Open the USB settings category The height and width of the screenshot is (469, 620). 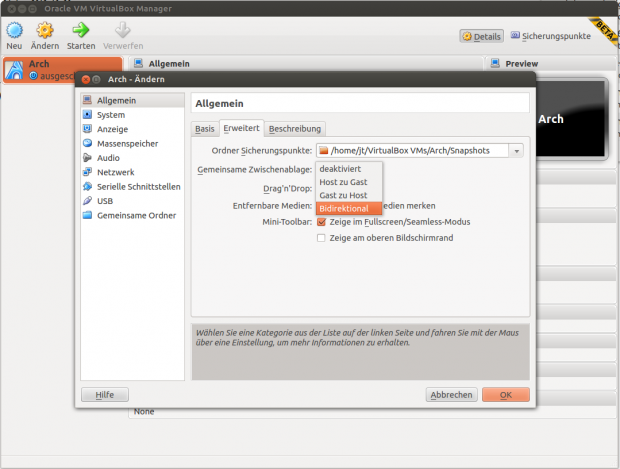[104, 200]
